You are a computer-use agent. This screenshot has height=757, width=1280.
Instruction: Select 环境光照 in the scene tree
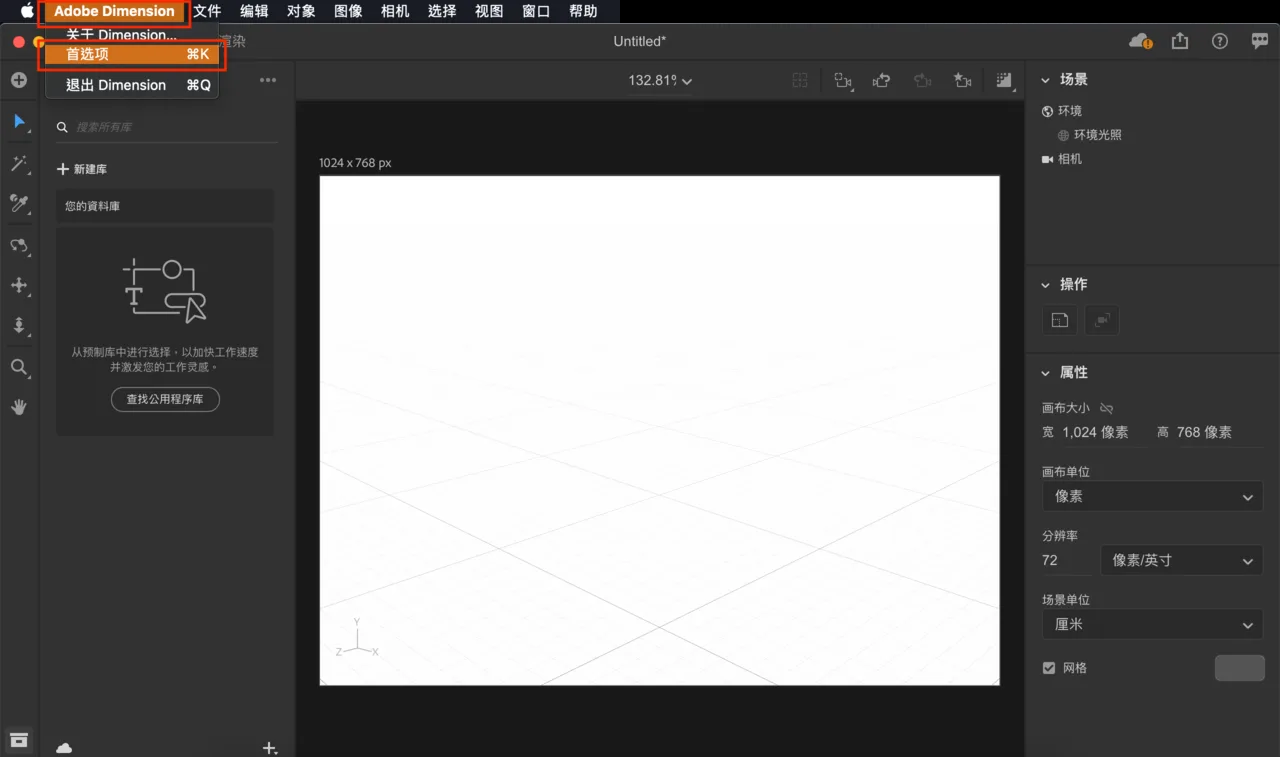1090,135
